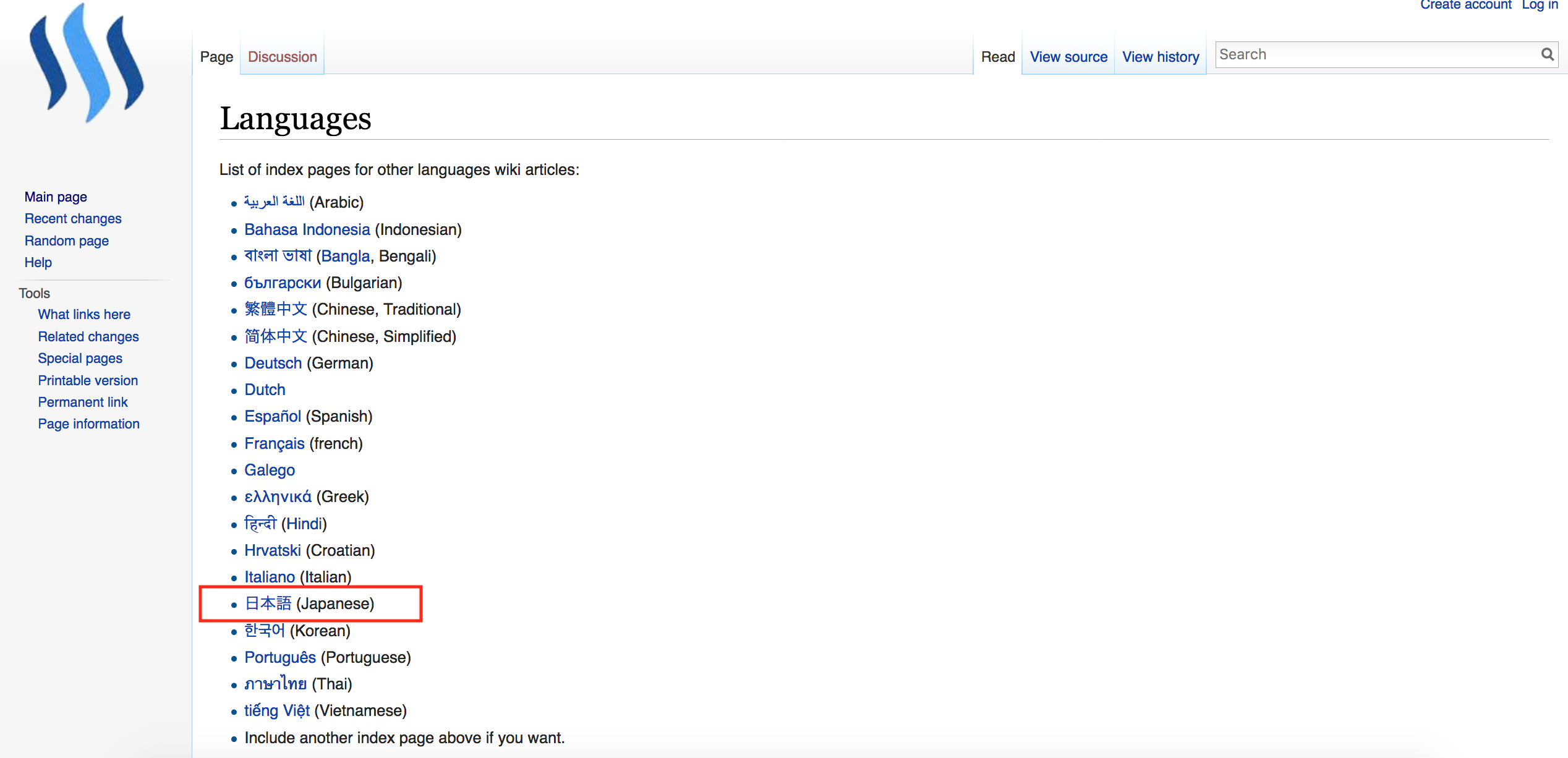Open the Deutsch language page
The image size is (1568, 758).
(273, 363)
